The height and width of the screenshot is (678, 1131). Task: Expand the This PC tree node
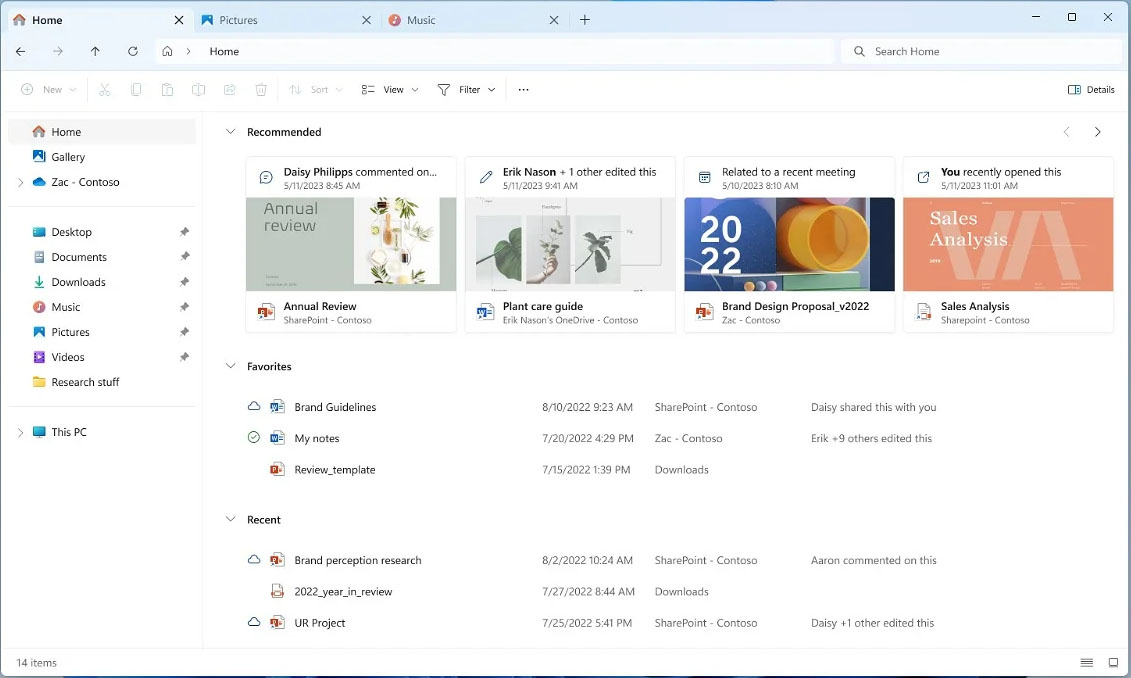(20, 432)
